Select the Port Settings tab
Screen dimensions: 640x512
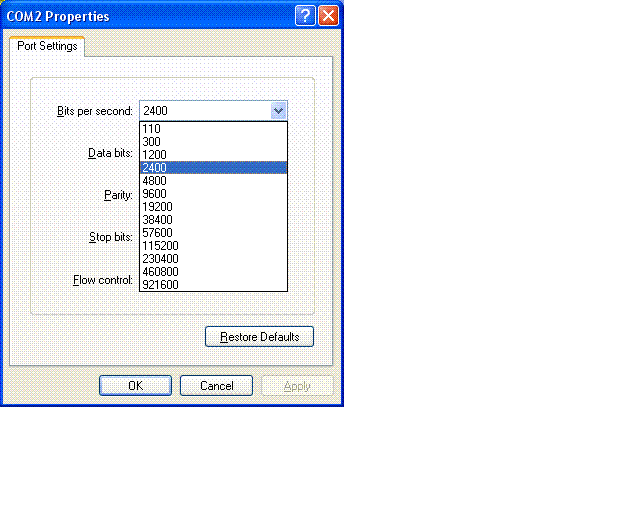click(47, 46)
